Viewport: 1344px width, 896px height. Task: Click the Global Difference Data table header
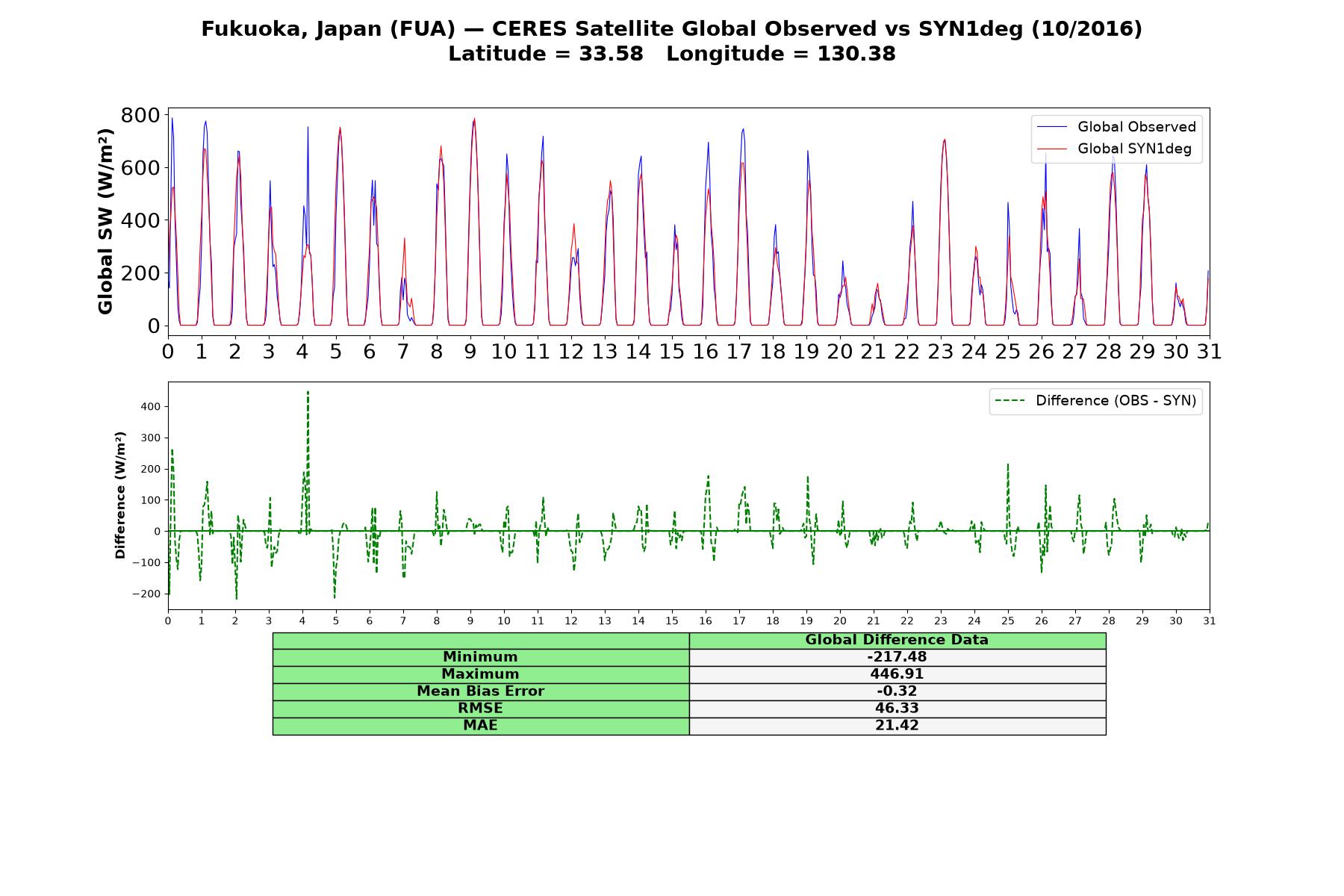897,640
